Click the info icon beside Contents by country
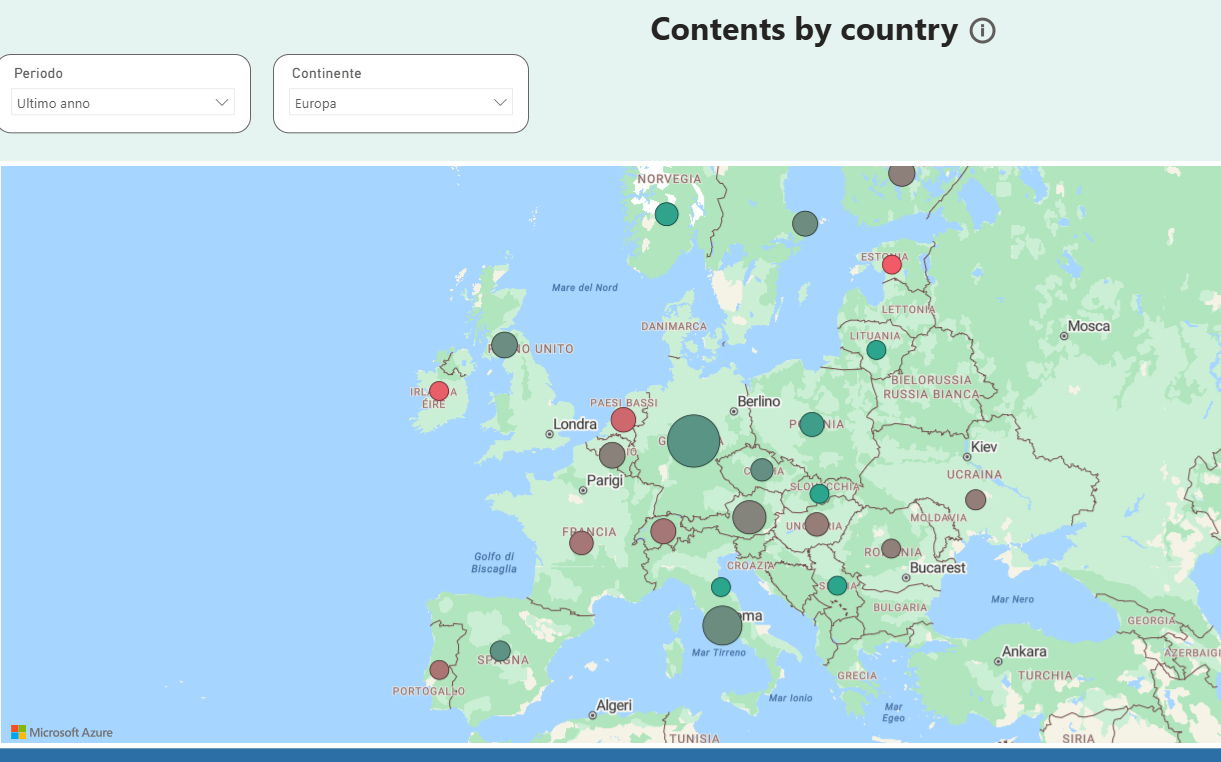The width and height of the screenshot is (1221, 762). tap(983, 31)
